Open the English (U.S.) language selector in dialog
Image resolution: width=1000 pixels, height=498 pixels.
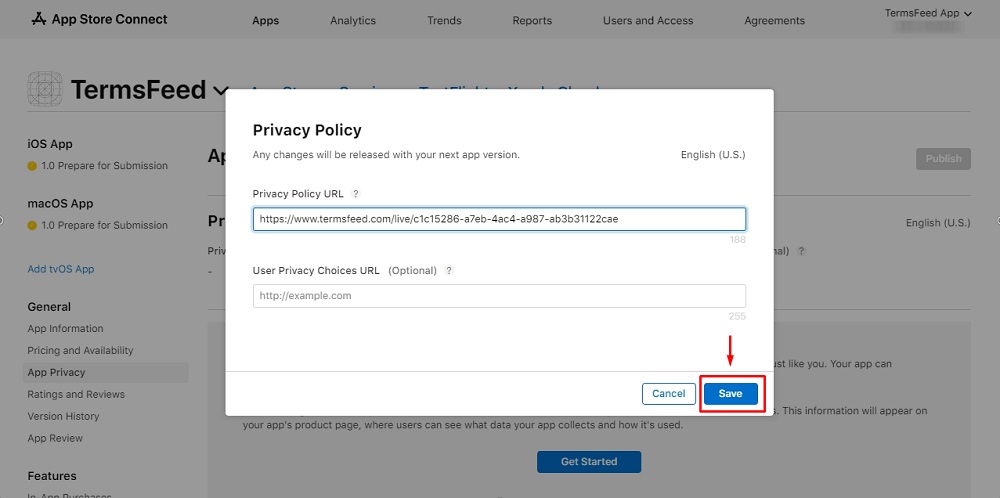pyautogui.click(x=713, y=155)
